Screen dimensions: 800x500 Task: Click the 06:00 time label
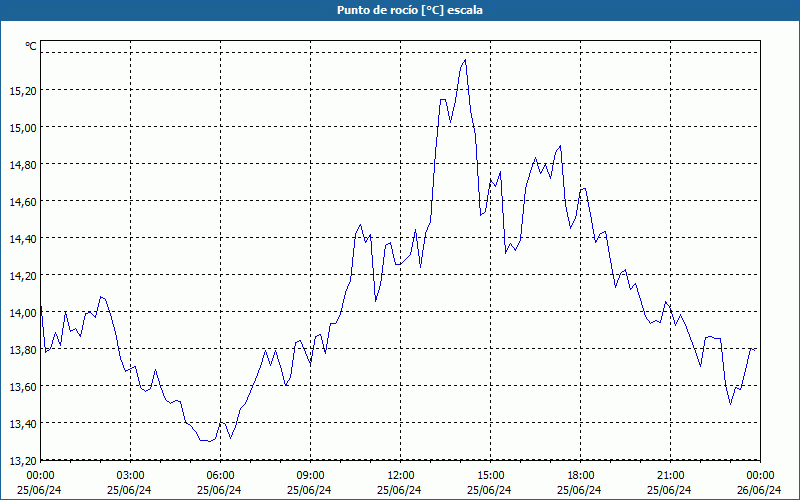(220, 475)
